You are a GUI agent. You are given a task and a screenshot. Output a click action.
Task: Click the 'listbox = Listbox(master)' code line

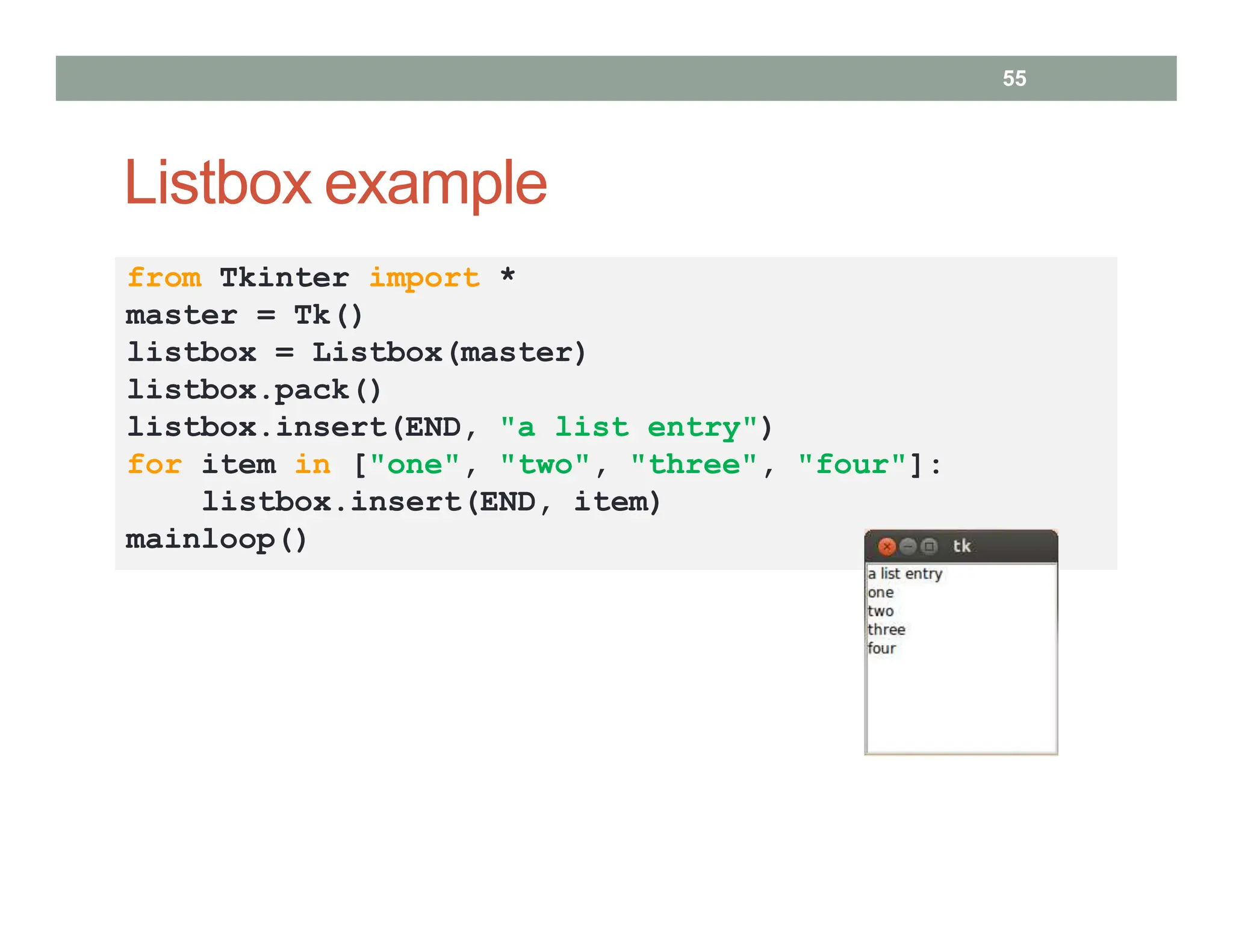[x=356, y=353]
